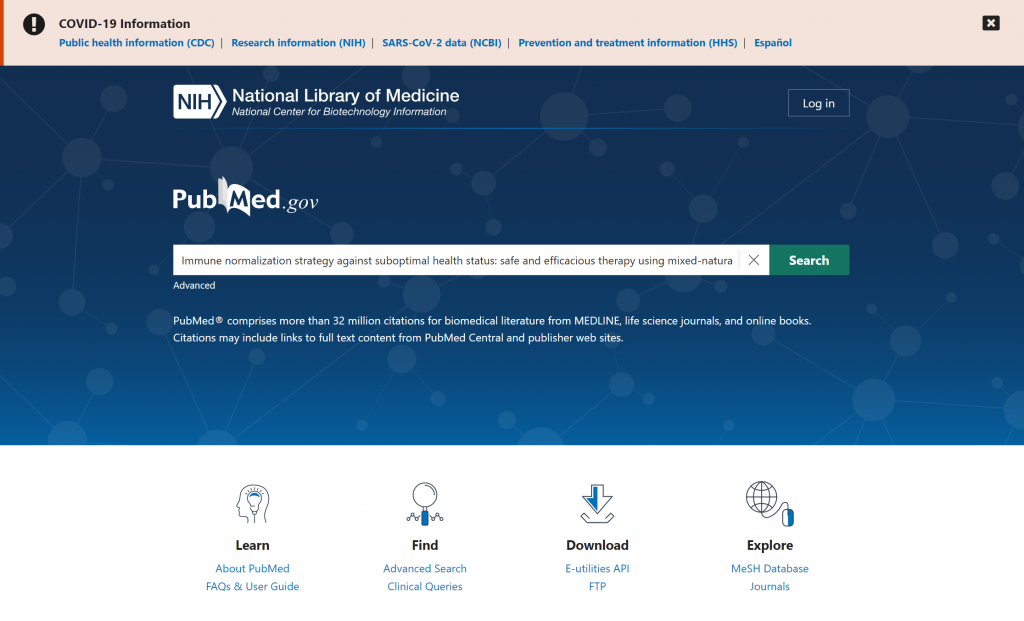
Task: Click the COVID-19 Information heading text
Action: (x=125, y=24)
